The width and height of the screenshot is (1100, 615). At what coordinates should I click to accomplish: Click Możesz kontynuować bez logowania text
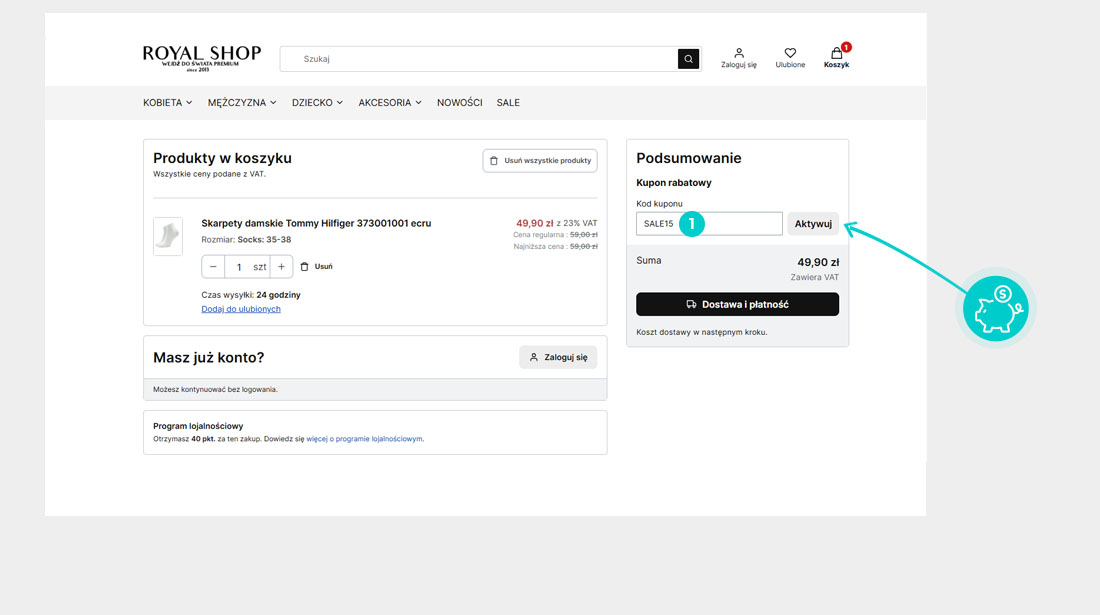pyautogui.click(x=215, y=389)
